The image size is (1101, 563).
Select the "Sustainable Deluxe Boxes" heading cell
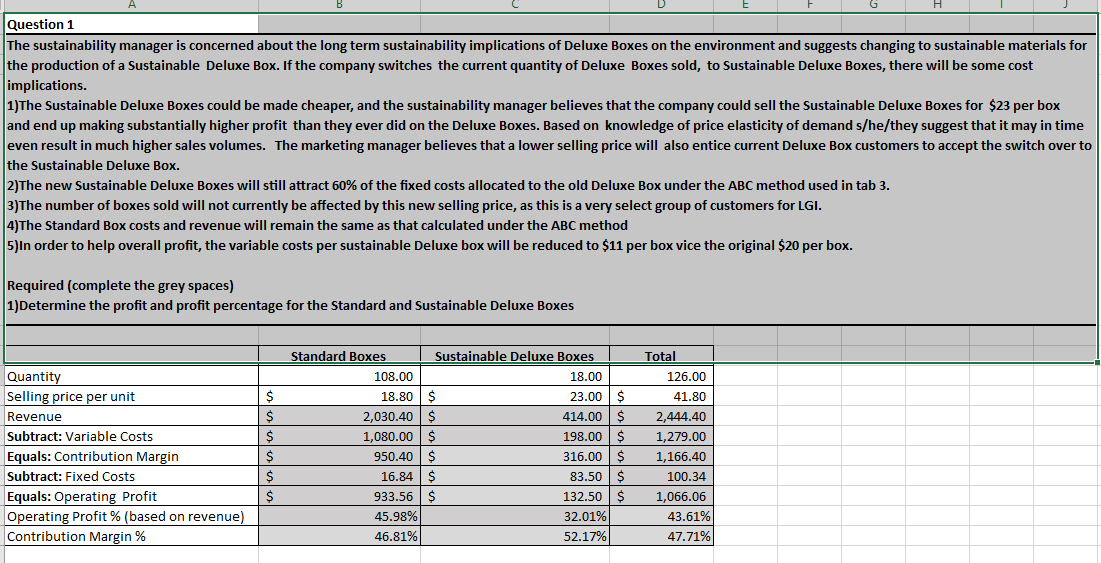tap(515, 355)
